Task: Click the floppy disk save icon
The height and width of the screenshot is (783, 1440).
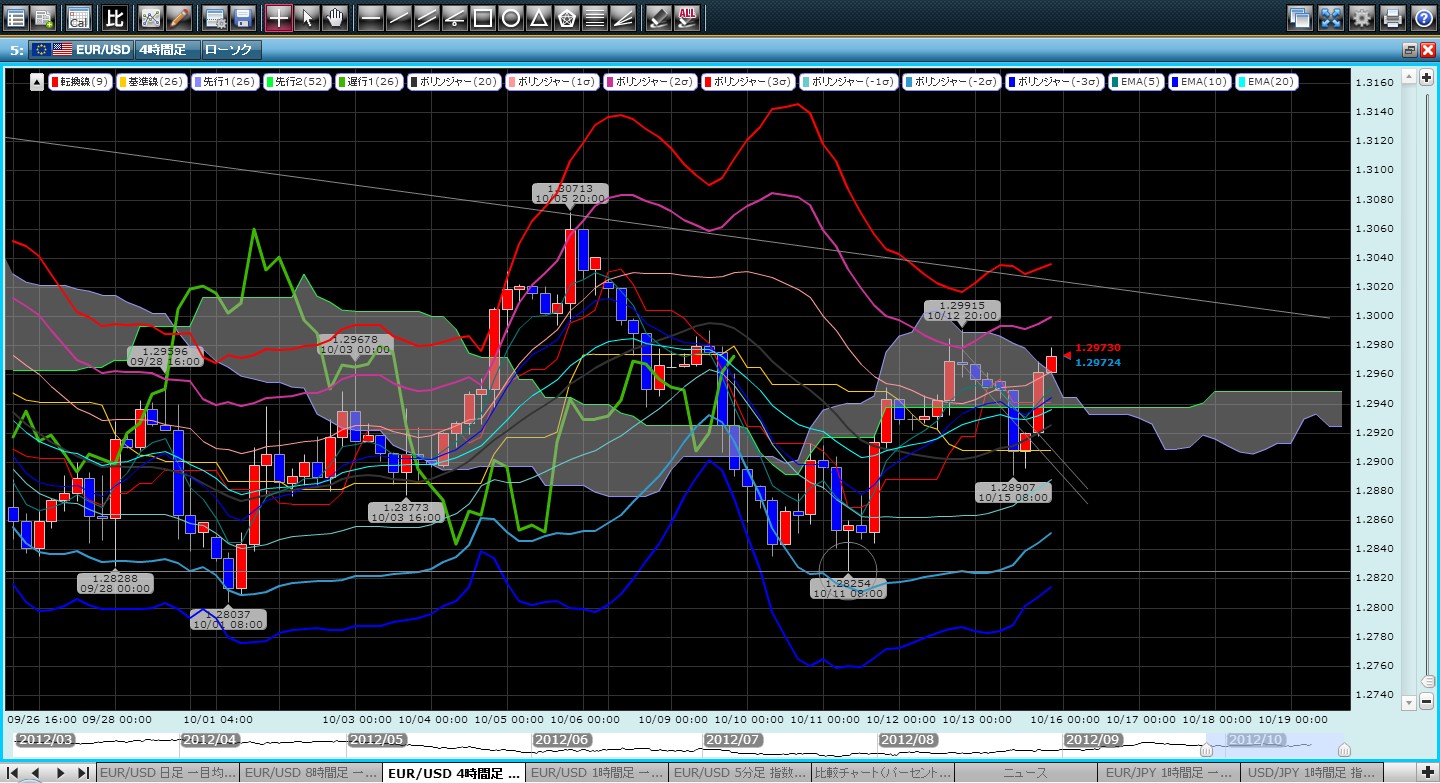Action: [242, 17]
